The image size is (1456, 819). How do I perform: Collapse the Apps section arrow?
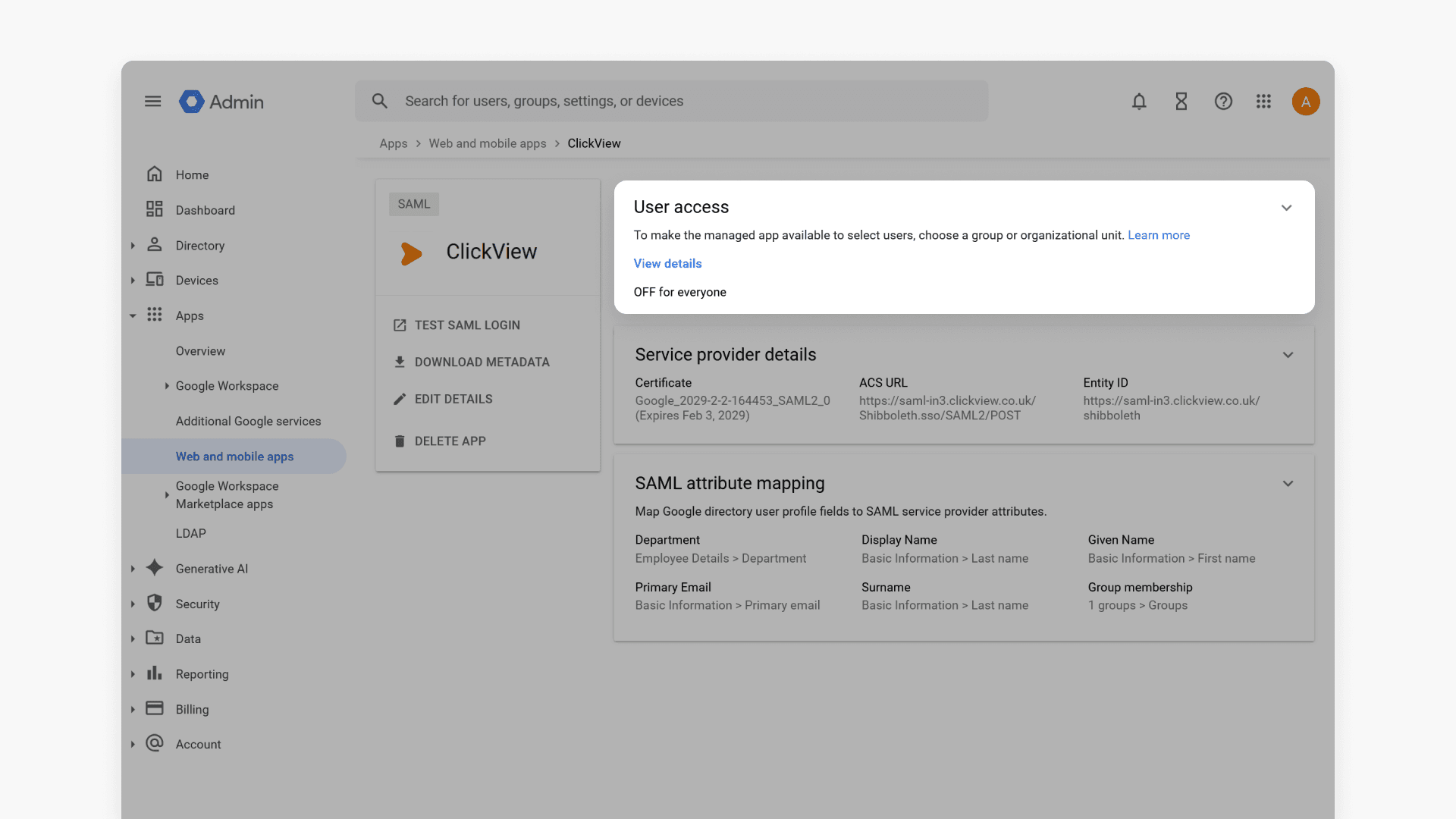click(x=133, y=315)
